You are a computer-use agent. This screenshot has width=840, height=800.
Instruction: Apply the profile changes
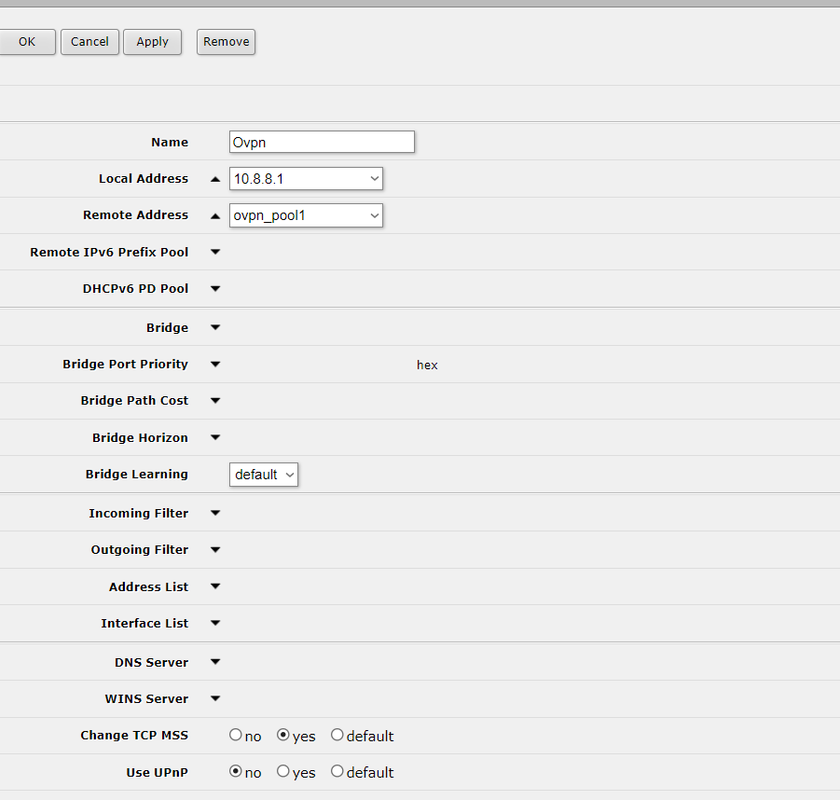pyautogui.click(x=153, y=42)
